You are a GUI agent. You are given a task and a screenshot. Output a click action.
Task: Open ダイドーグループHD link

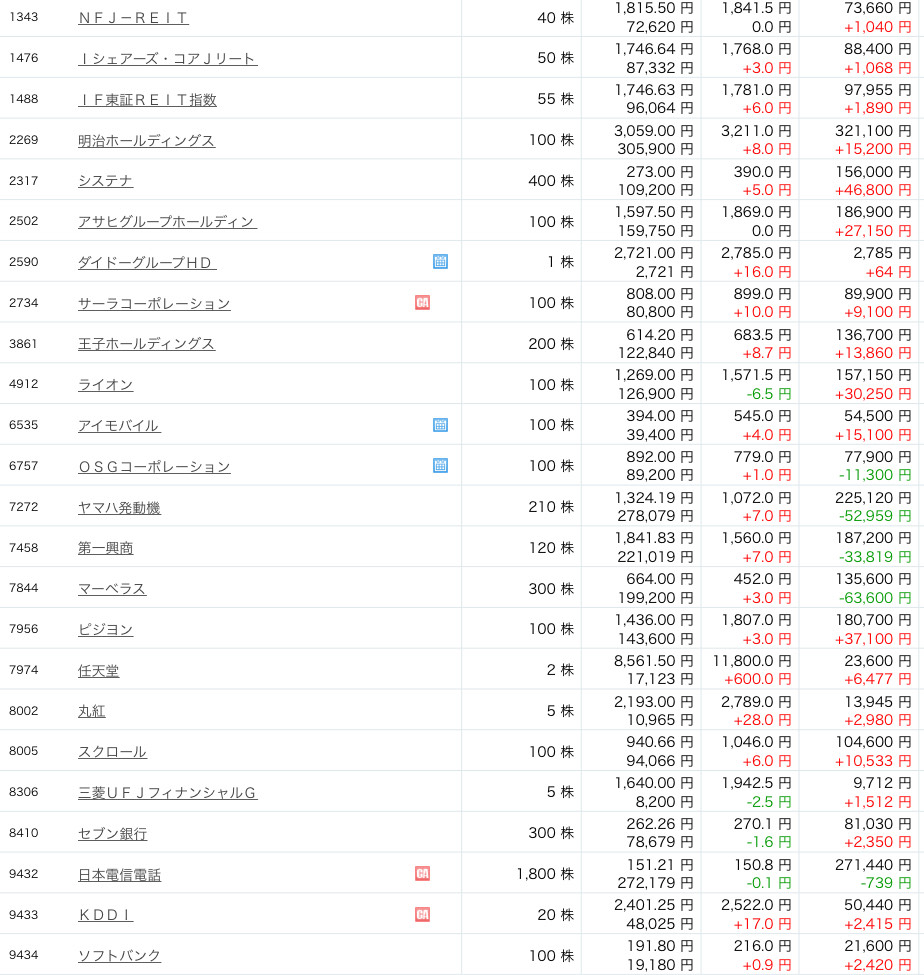click(x=147, y=262)
